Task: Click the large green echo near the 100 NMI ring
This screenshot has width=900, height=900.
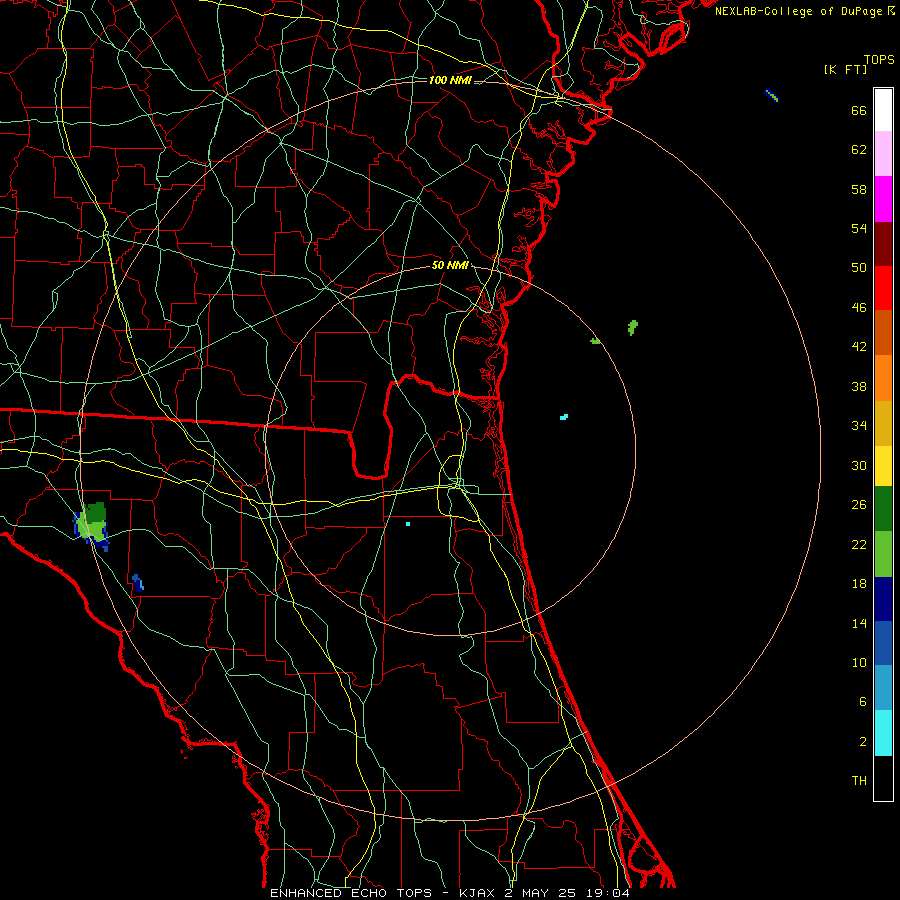Action: [92, 525]
